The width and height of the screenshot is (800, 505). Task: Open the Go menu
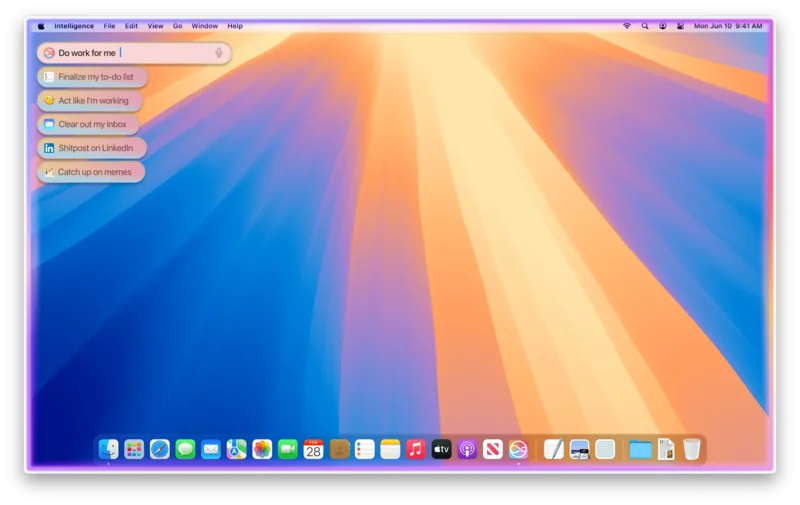coord(178,26)
